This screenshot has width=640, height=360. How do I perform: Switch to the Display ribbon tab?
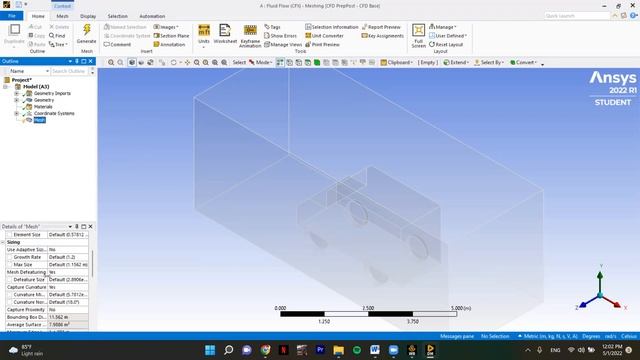click(88, 16)
